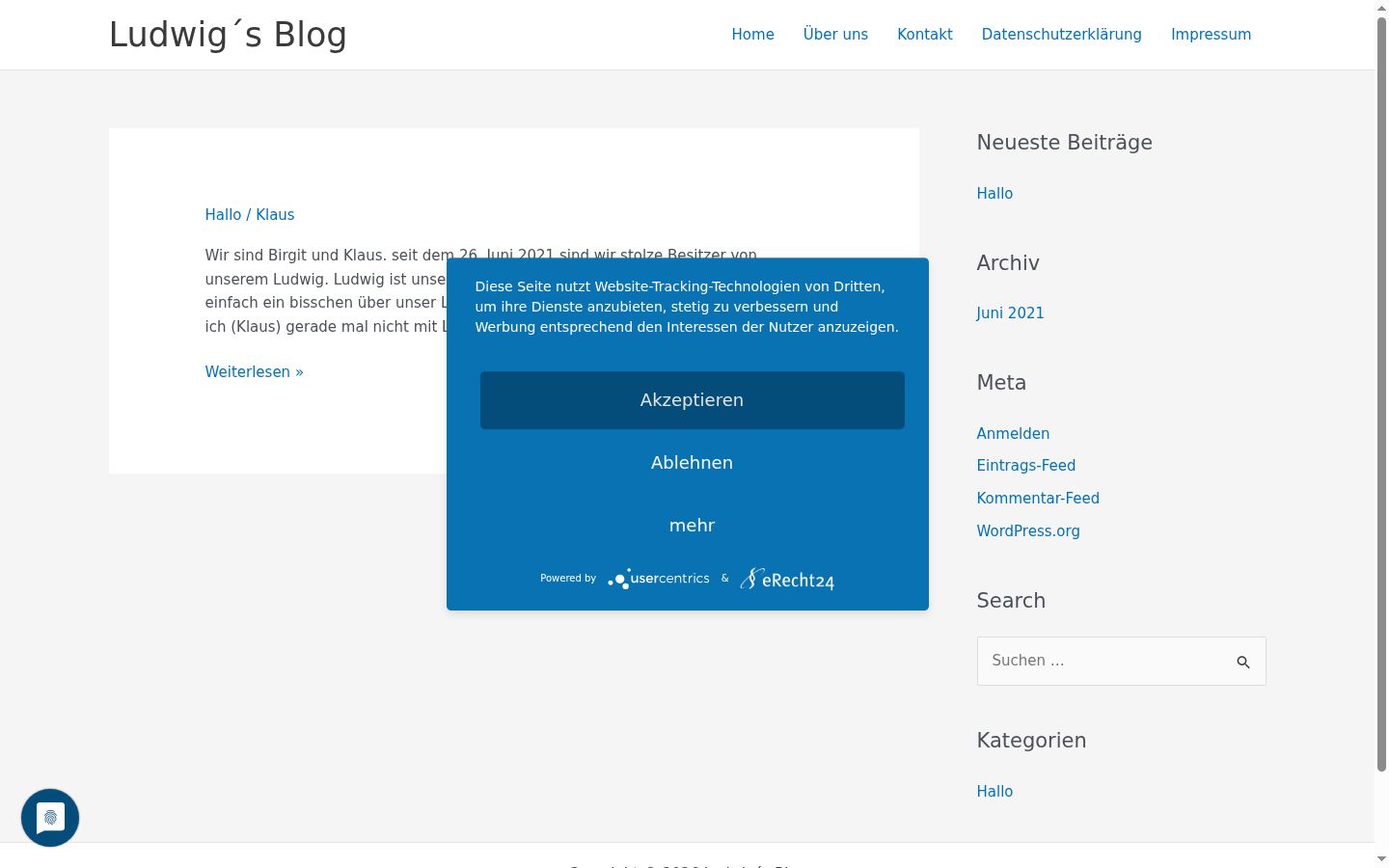The width and height of the screenshot is (1389, 868).
Task: Click the search magnifier icon
Action: pos(1242,662)
